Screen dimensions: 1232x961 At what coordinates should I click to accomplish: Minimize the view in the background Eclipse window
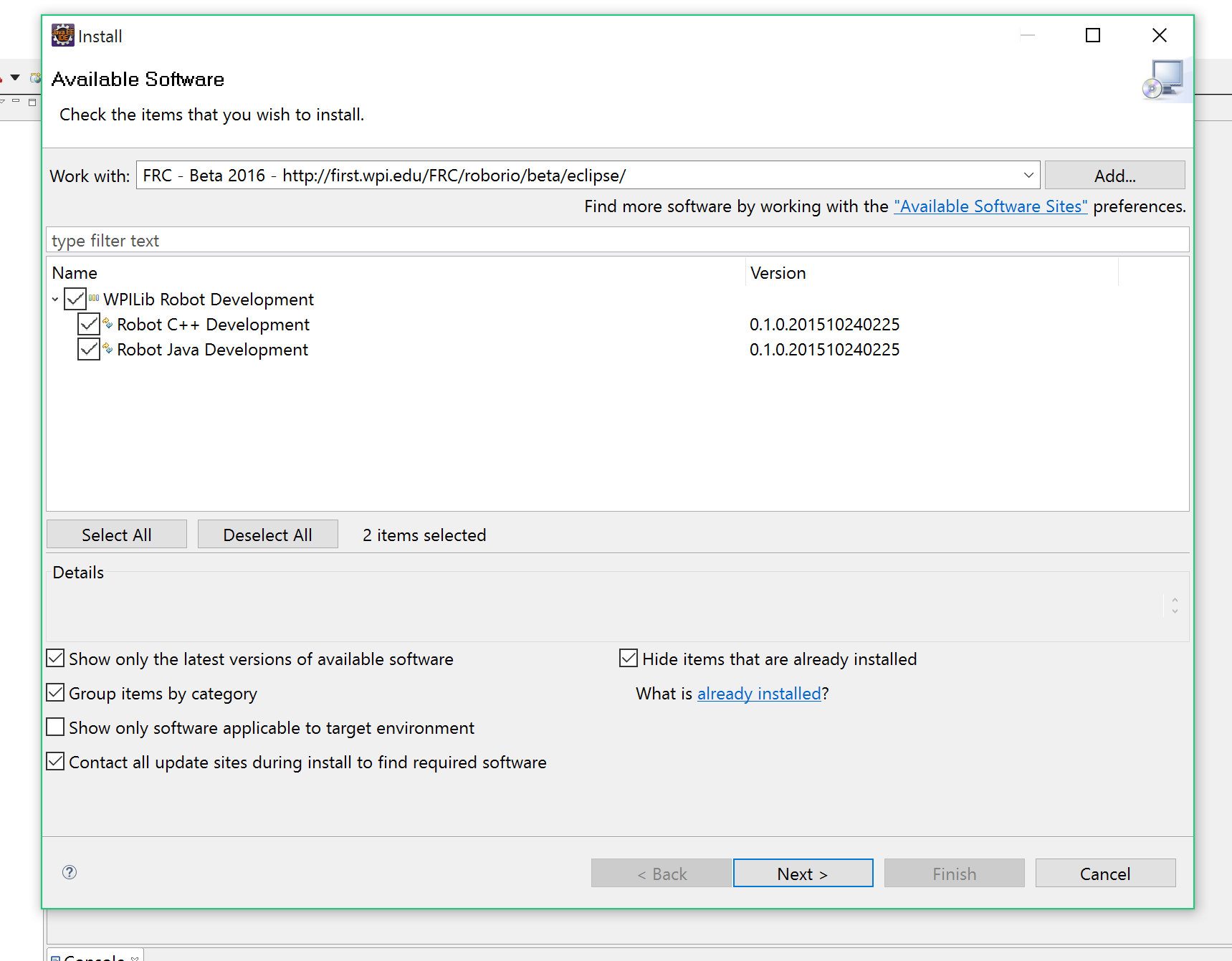coord(16,102)
